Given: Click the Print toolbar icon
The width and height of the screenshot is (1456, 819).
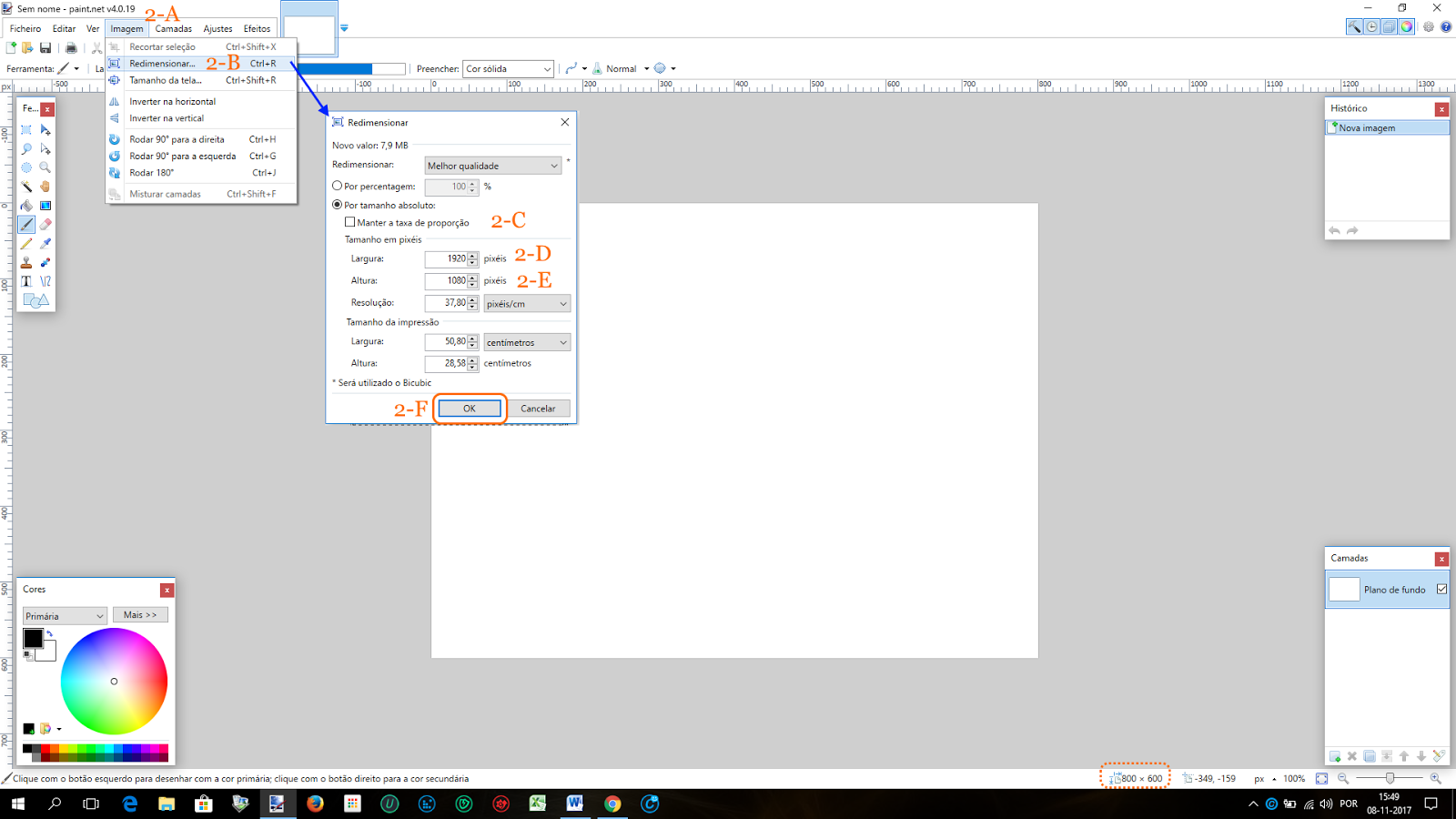Looking at the screenshot, I should (x=71, y=47).
